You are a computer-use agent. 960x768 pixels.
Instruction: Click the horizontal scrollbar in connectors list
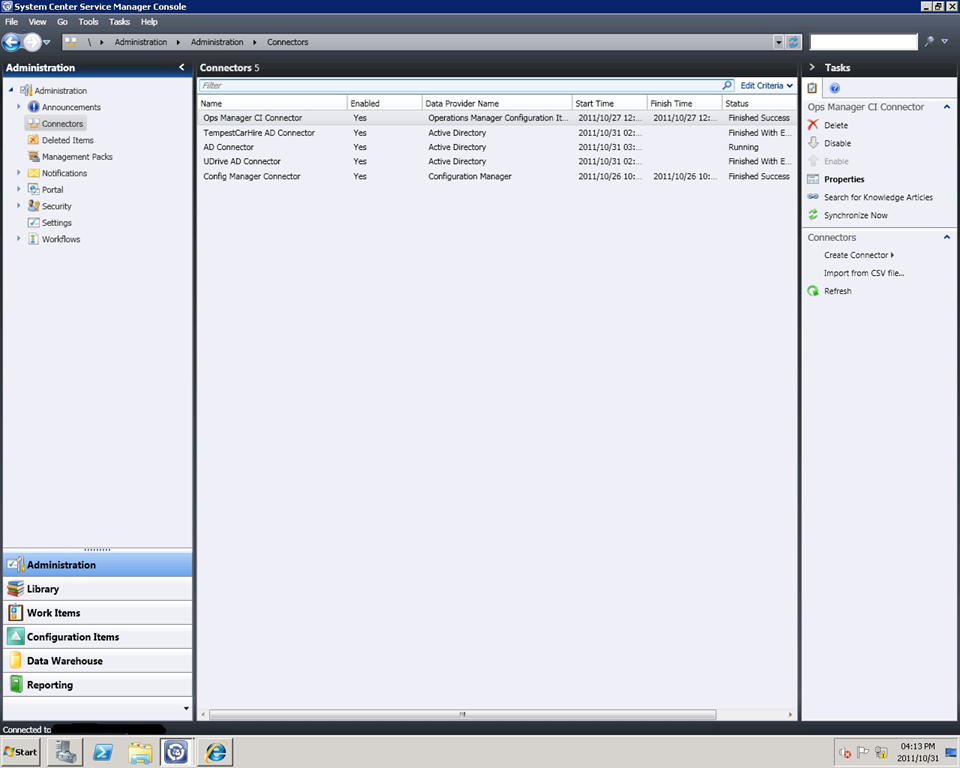point(462,714)
